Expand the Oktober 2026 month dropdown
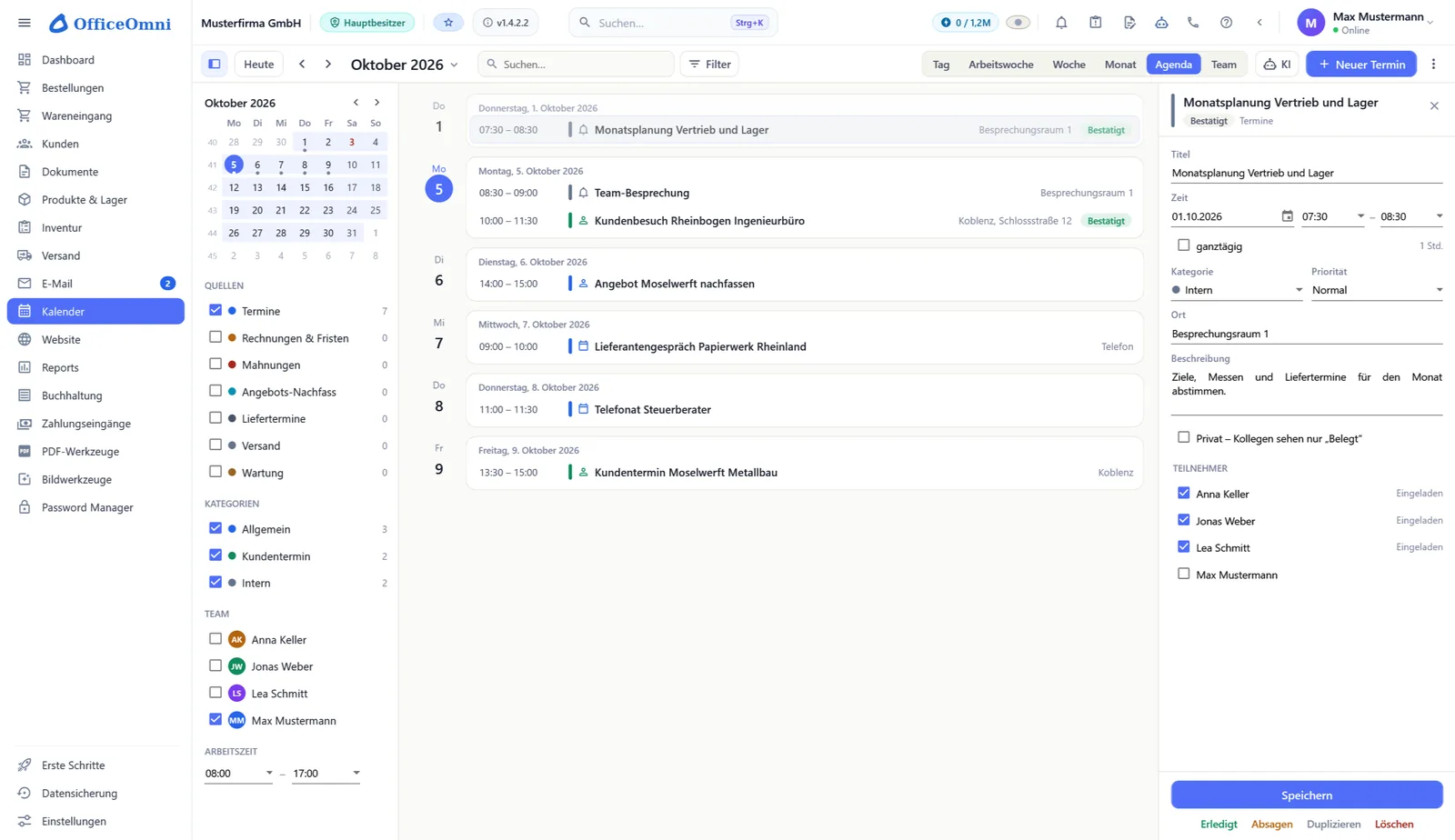Screen dimensions: 1455x840 click(x=404, y=65)
